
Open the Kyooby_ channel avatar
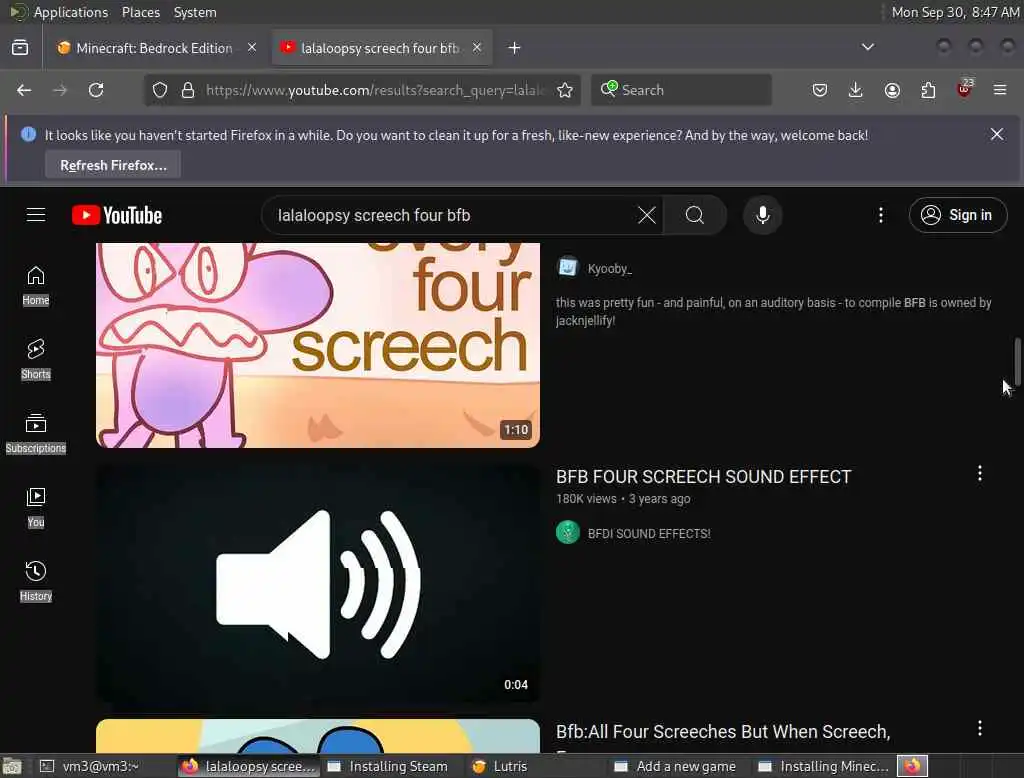(568, 267)
